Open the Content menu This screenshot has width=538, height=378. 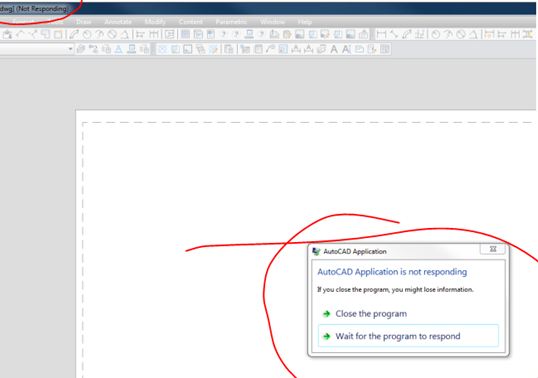click(190, 22)
